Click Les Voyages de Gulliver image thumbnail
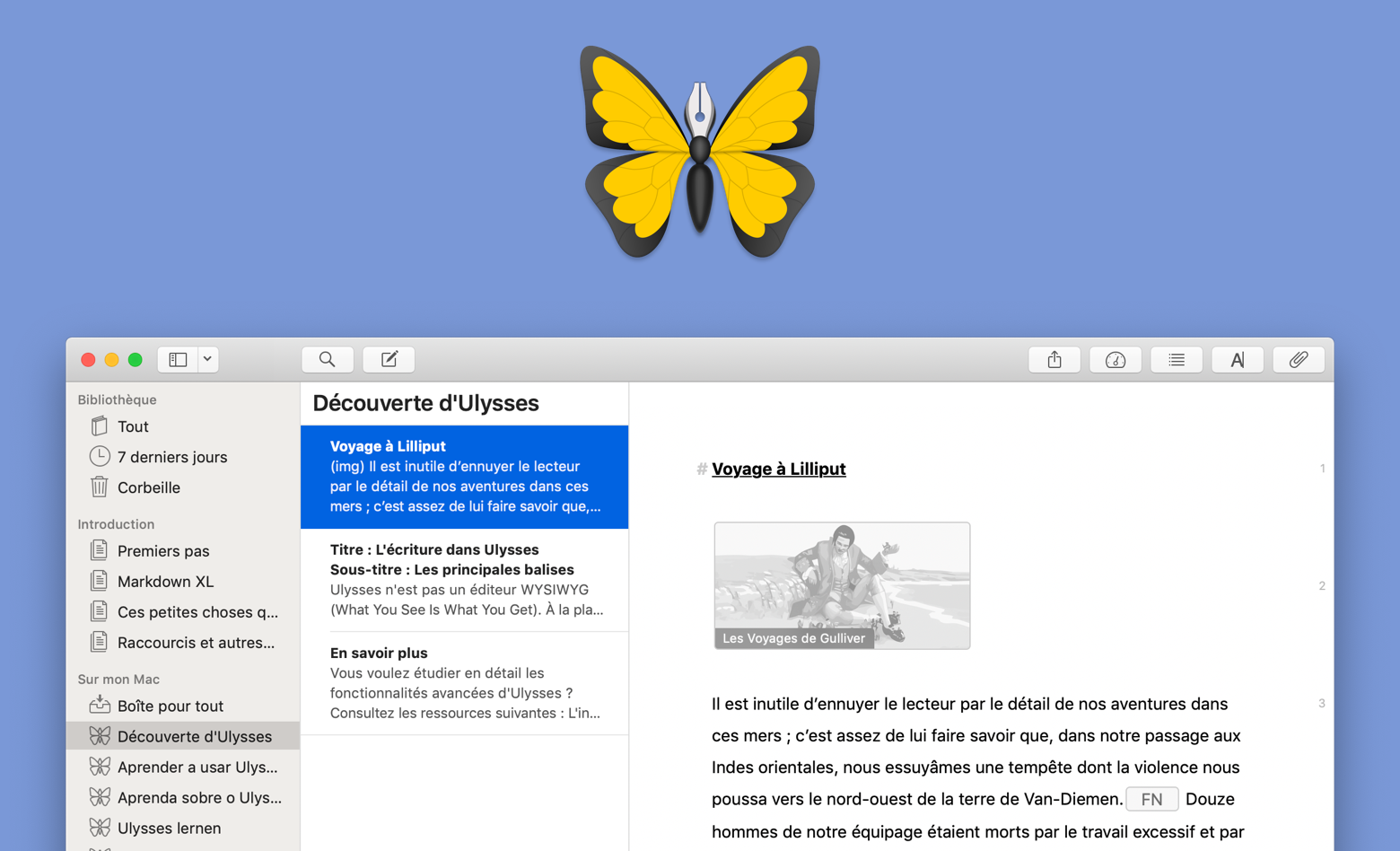1400x851 pixels. point(842,585)
